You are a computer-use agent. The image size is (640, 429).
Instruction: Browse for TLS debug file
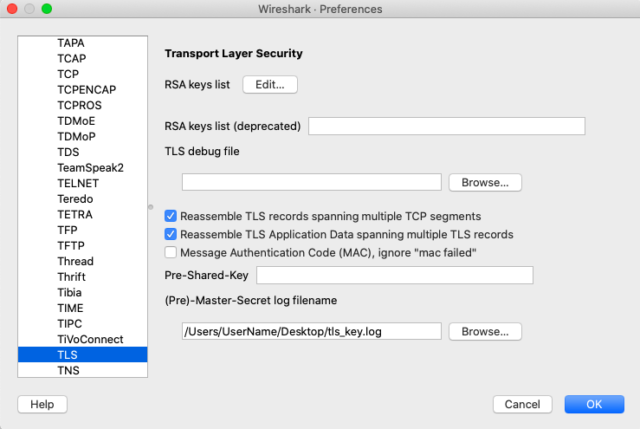(485, 182)
